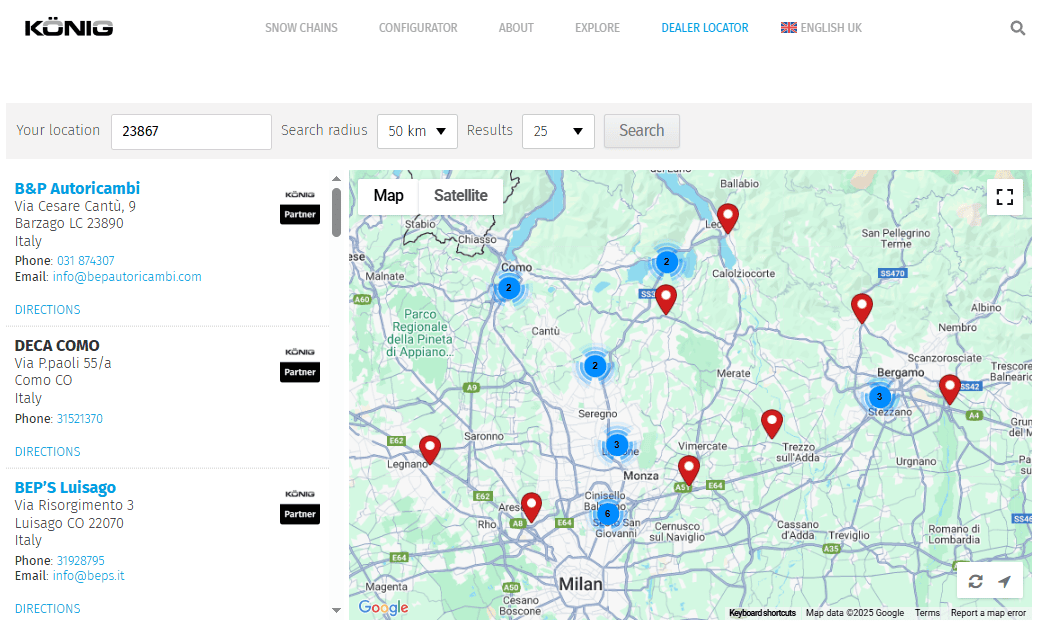This screenshot has width=1039, height=636.
Task: Select the red pin near Arese
Action: click(x=531, y=507)
